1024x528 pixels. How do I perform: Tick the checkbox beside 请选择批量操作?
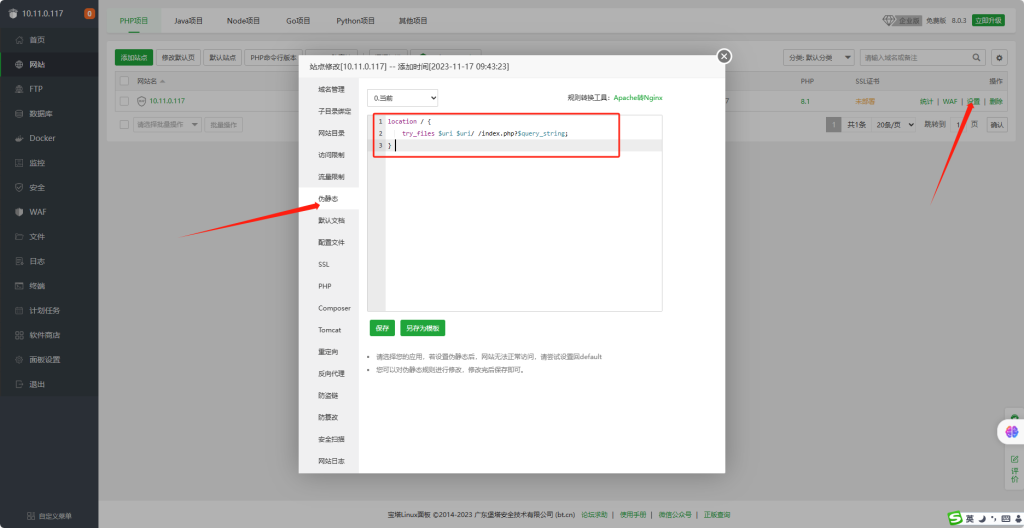124,124
